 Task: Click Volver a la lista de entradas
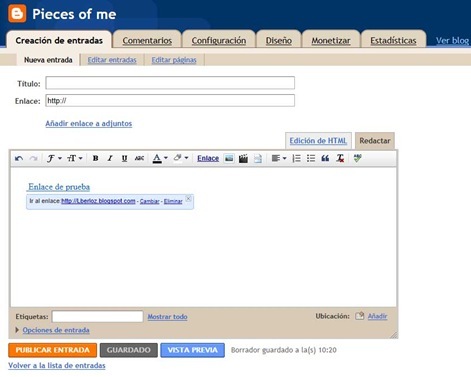tap(57, 366)
